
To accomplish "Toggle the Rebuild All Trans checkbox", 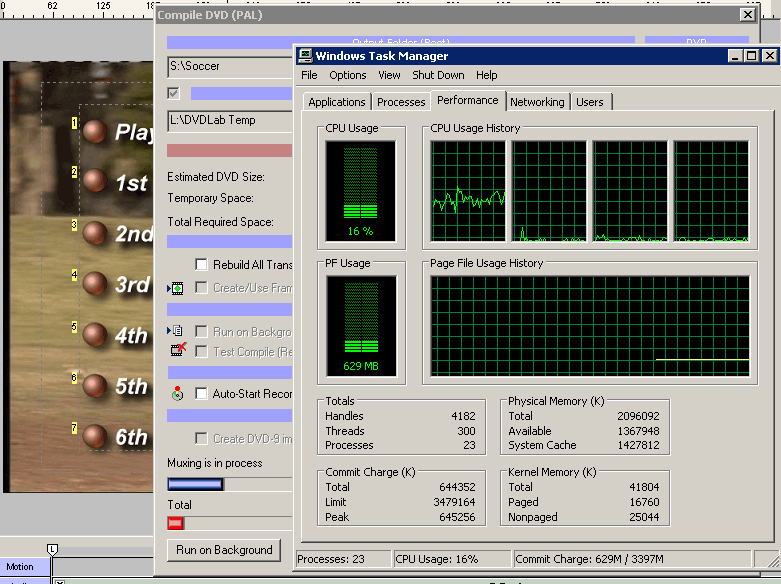I will point(201,264).
